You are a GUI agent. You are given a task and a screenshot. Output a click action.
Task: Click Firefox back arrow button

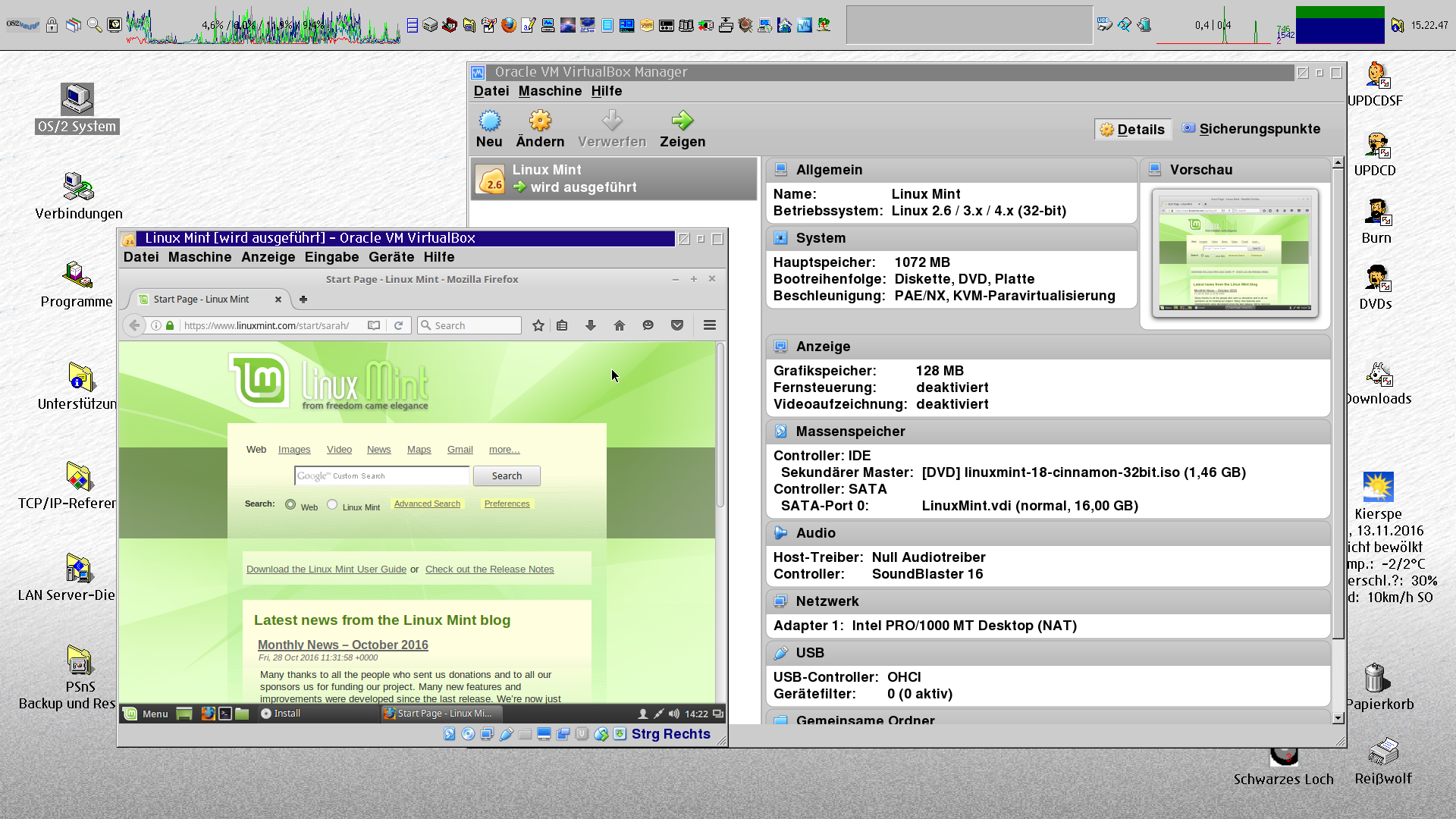[x=134, y=325]
